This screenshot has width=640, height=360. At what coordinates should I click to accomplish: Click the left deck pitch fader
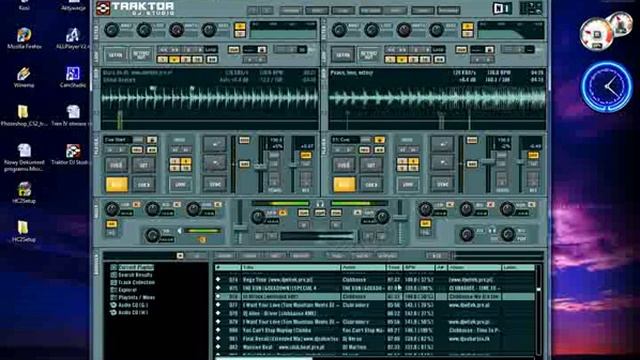(x=260, y=165)
